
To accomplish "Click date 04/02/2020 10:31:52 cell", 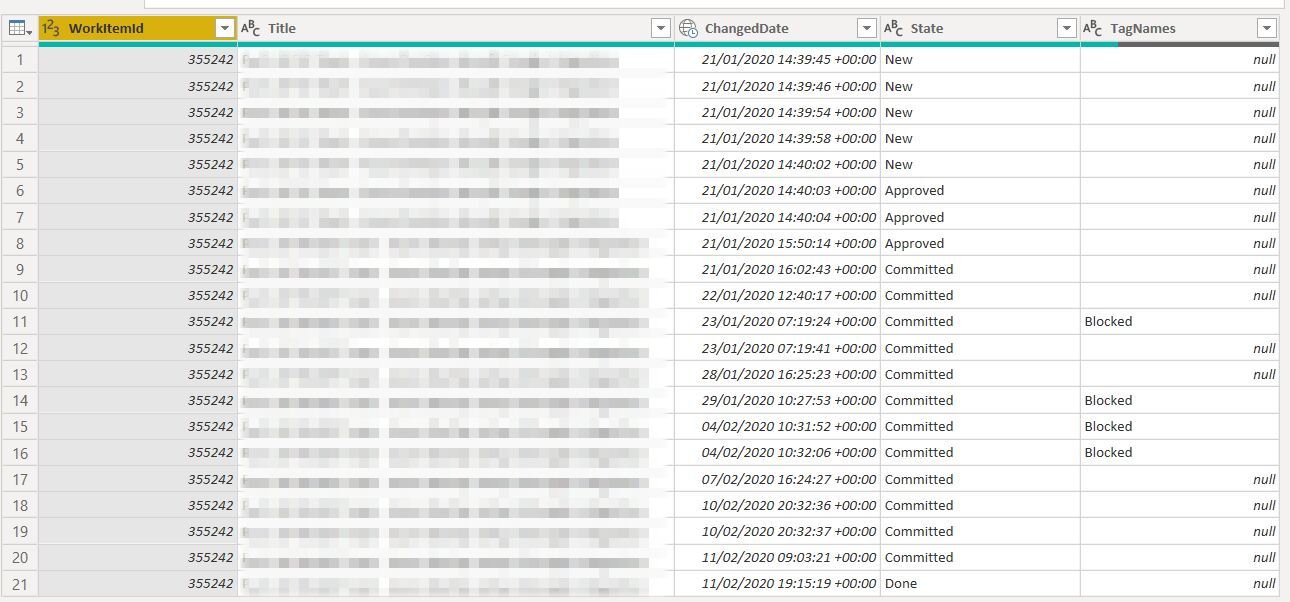I will click(778, 426).
